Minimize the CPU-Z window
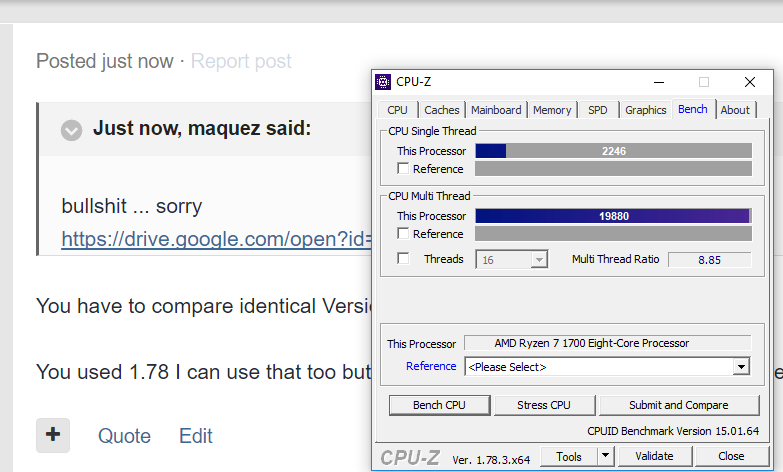 659,82
